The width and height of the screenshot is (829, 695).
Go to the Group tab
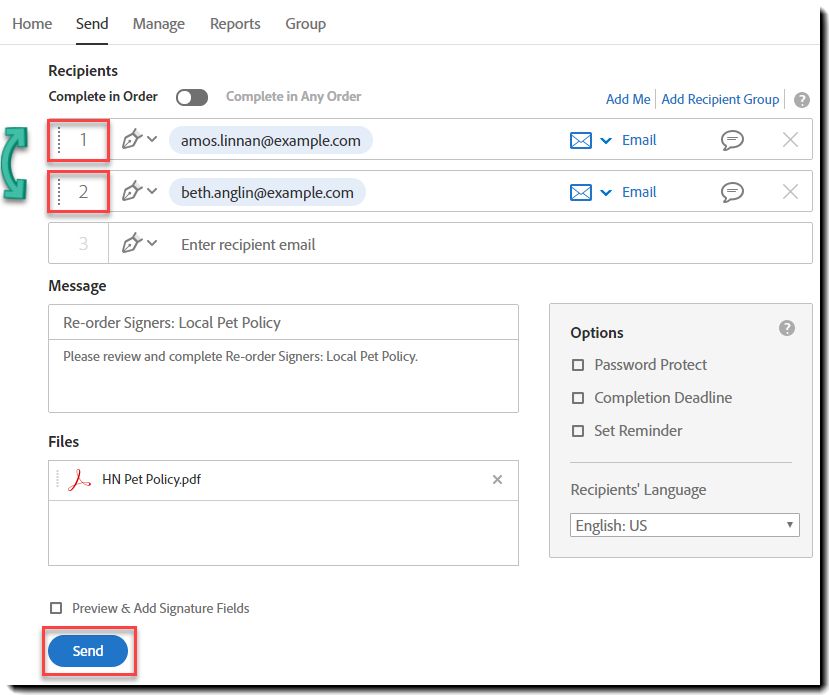[305, 24]
